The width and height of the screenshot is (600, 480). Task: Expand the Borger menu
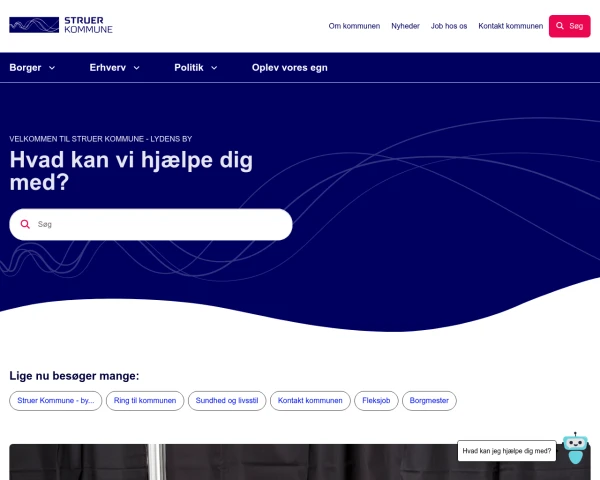(x=32, y=68)
